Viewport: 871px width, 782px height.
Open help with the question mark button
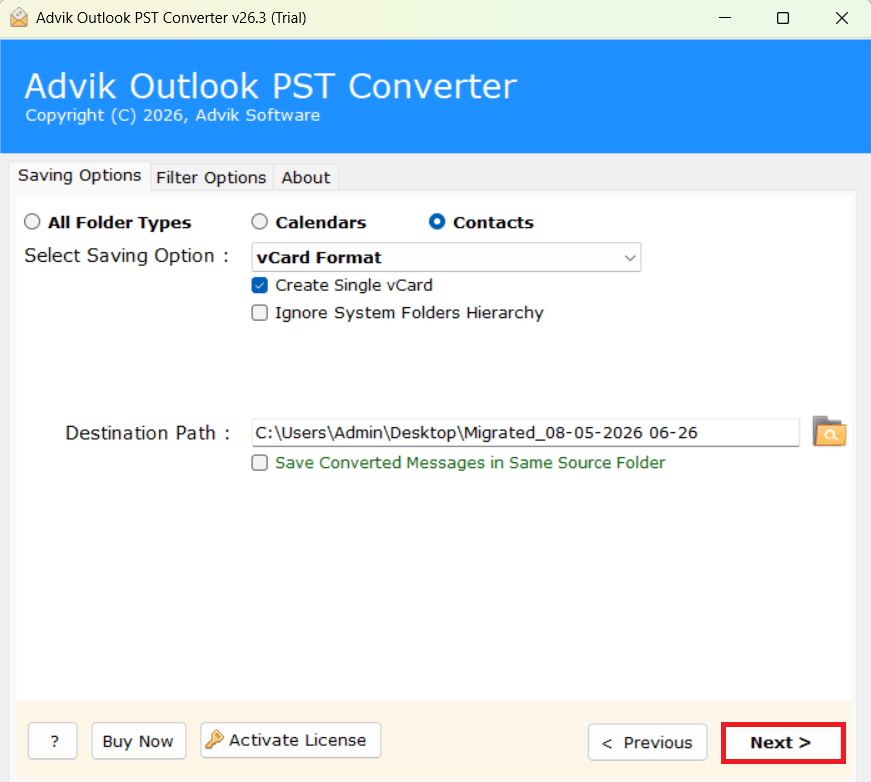point(53,741)
